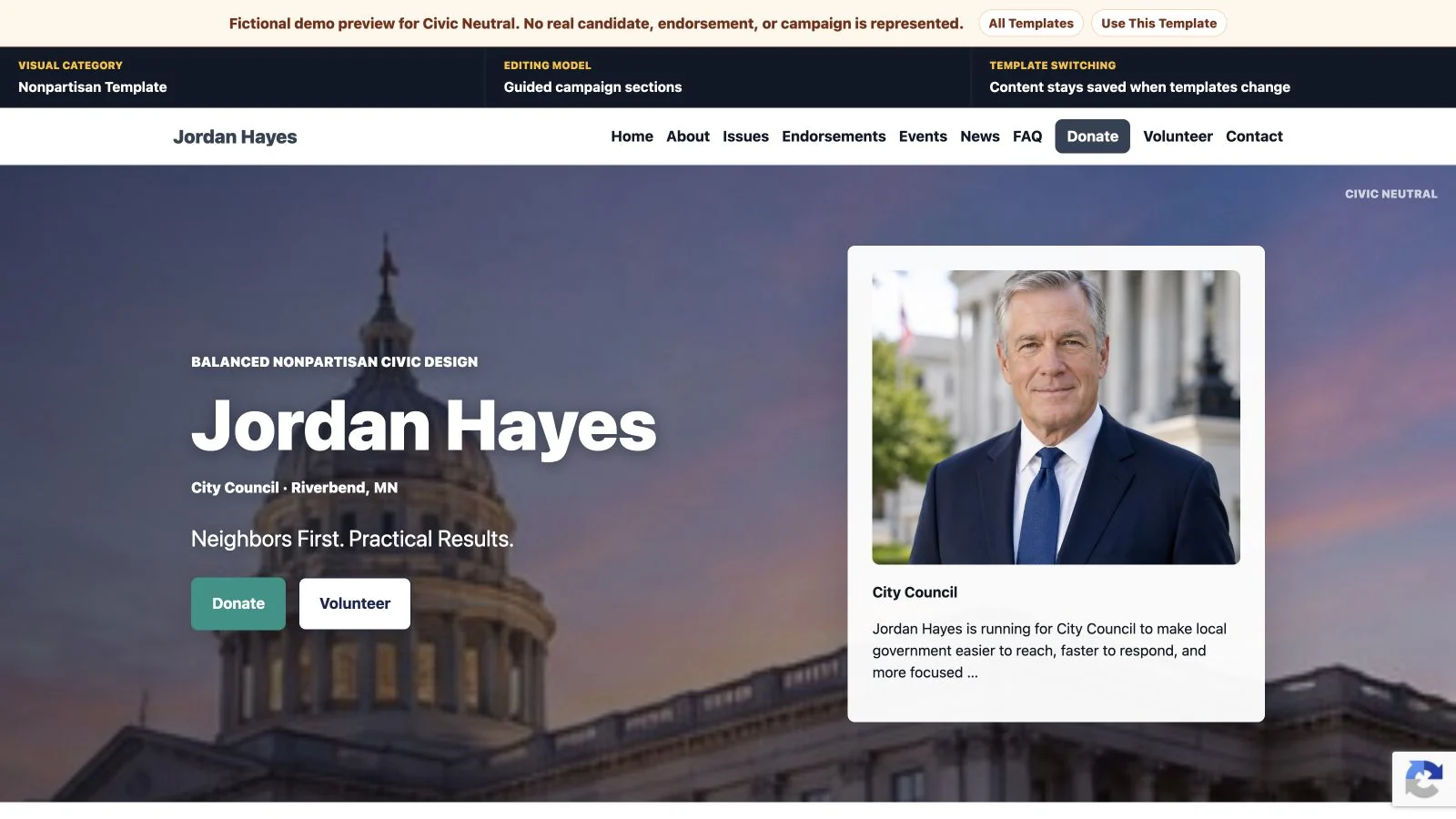Click Use This Template button
1456x819 pixels.
point(1158,24)
